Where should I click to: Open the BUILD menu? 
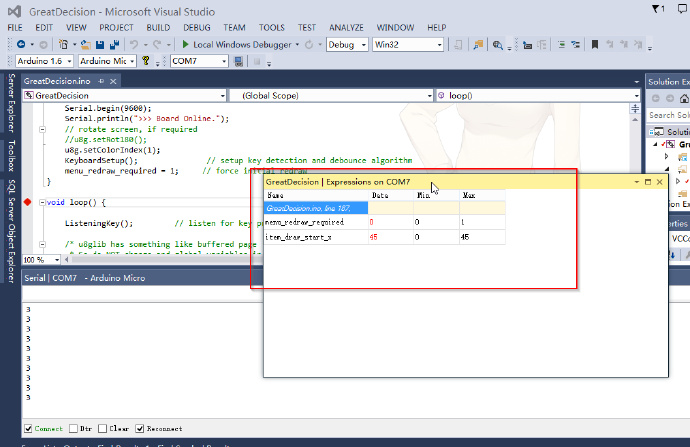[x=158, y=28]
